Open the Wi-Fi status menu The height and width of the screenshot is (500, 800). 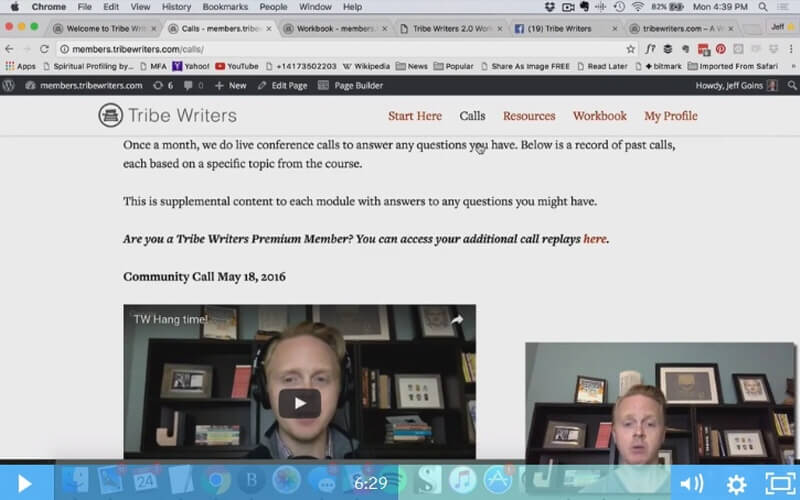coord(638,7)
